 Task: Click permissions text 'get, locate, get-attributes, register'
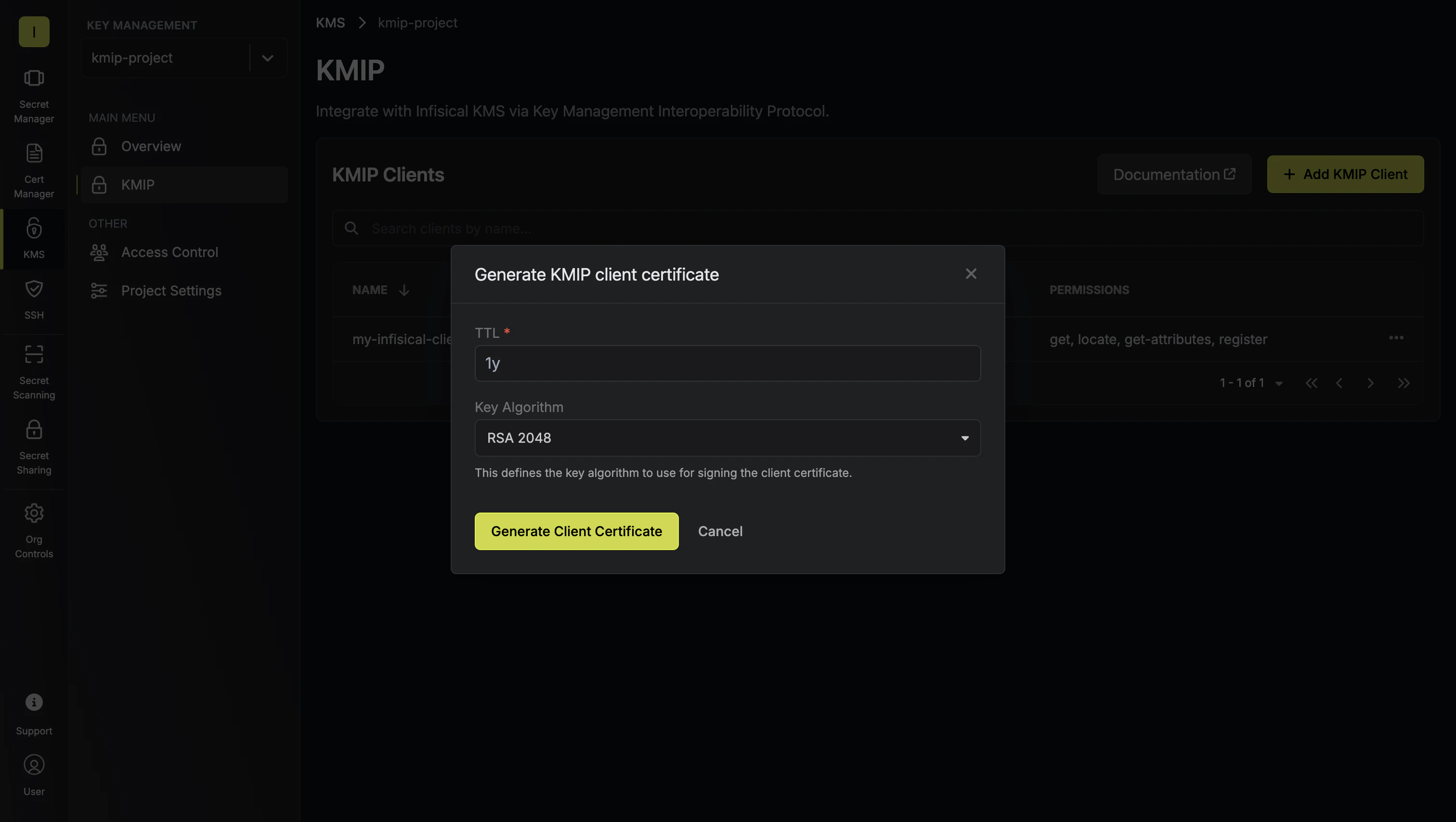click(1158, 340)
